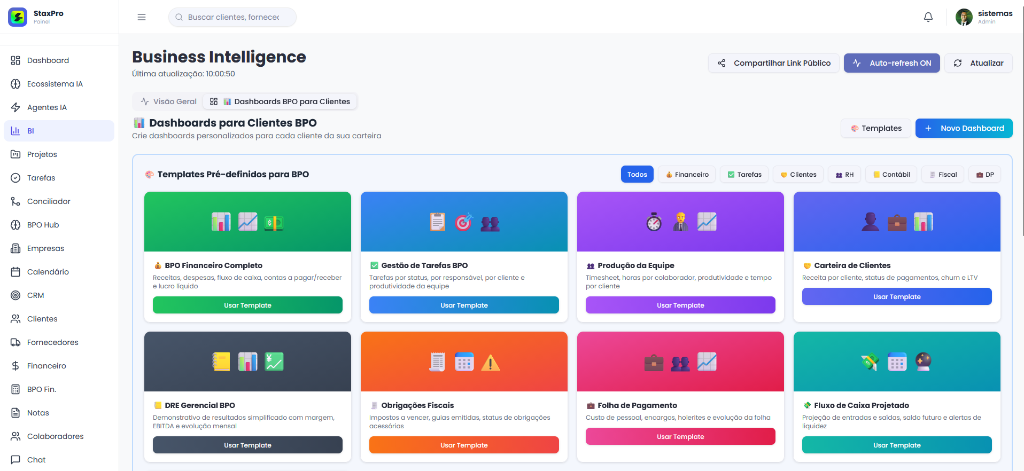The width and height of the screenshot is (1024, 471).
Task: Open Chat in the sidebar
Action: [x=59, y=460]
